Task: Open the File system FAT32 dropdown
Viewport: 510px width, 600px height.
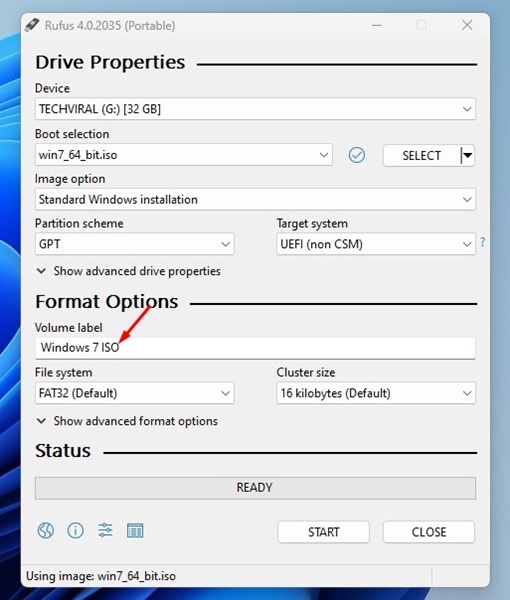Action: click(x=134, y=393)
